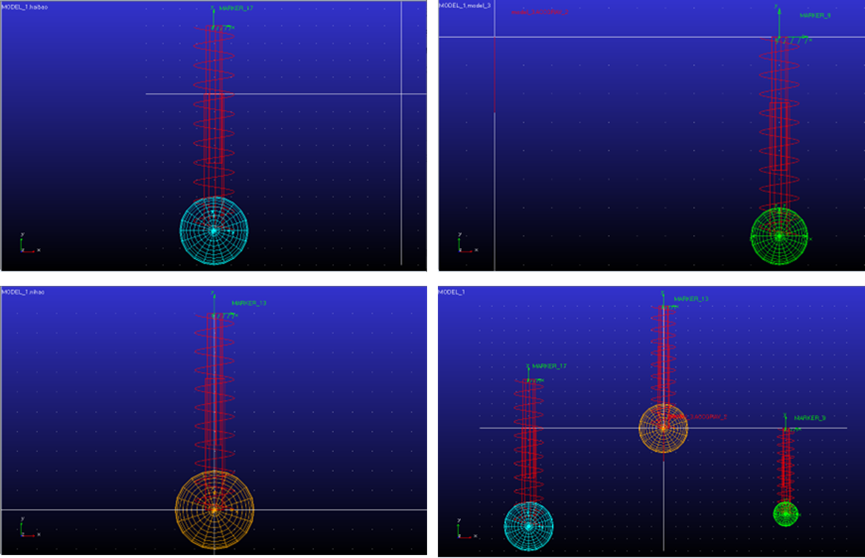Select the spring above the orange sphere in MODEL_1

(663, 354)
